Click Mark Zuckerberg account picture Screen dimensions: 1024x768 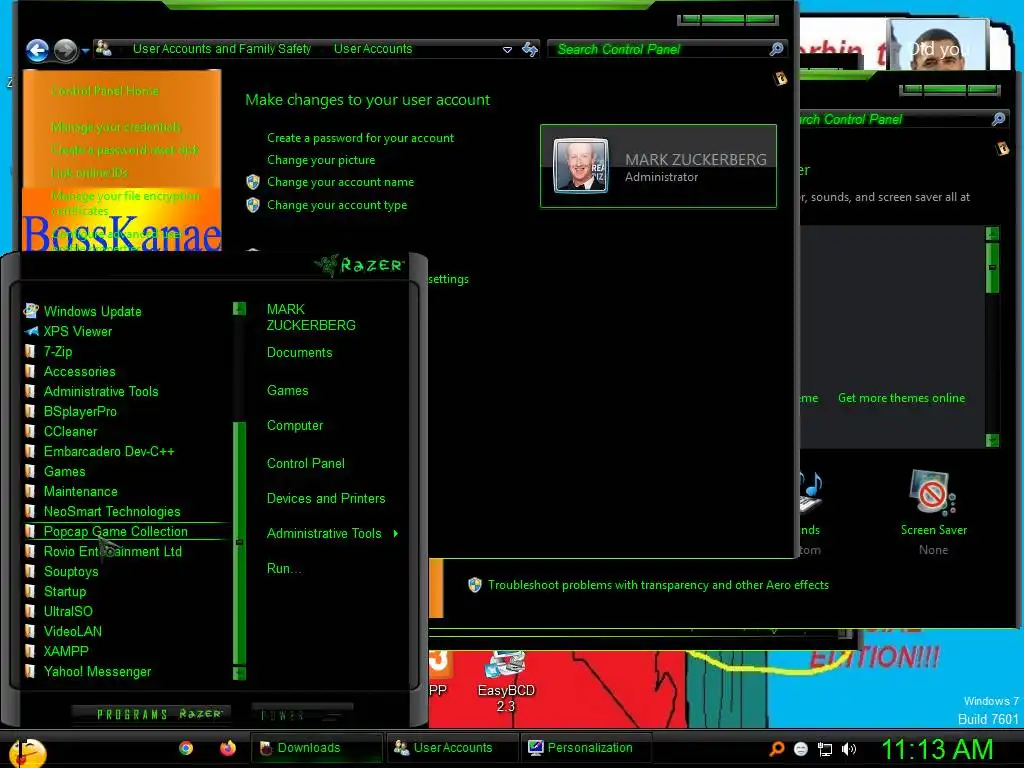coord(581,165)
